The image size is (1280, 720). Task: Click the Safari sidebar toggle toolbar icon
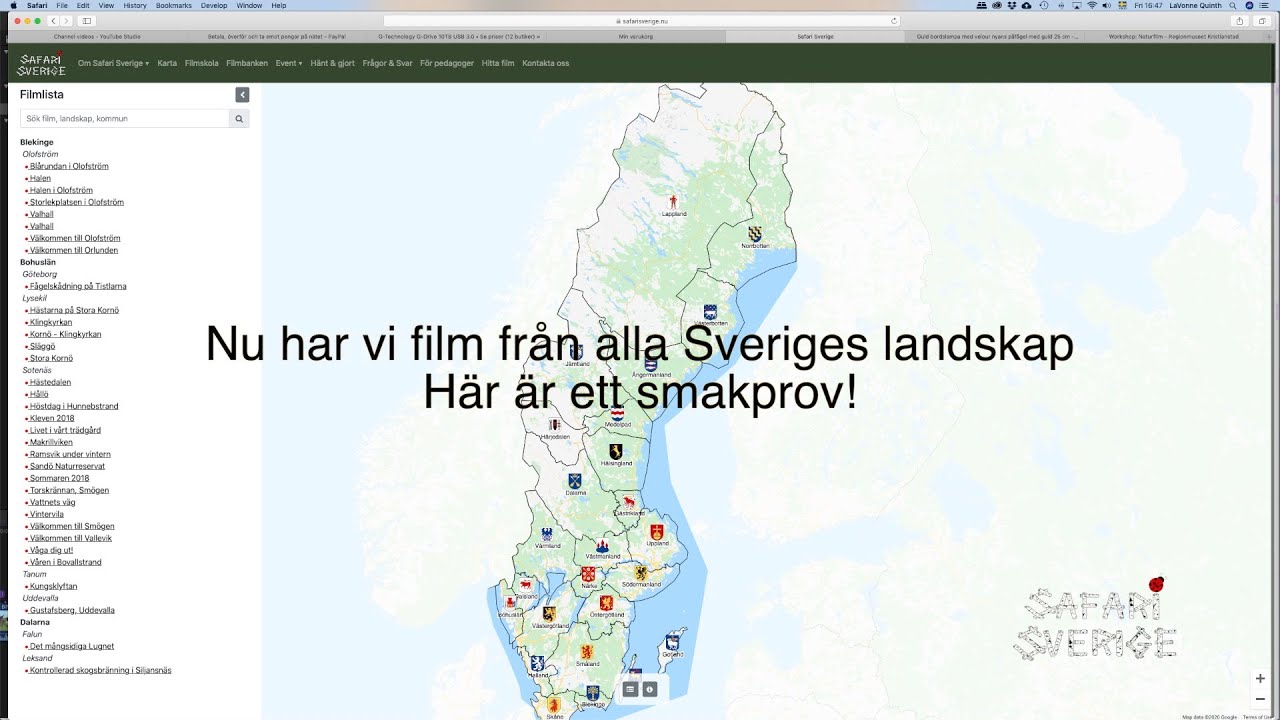[87, 20]
